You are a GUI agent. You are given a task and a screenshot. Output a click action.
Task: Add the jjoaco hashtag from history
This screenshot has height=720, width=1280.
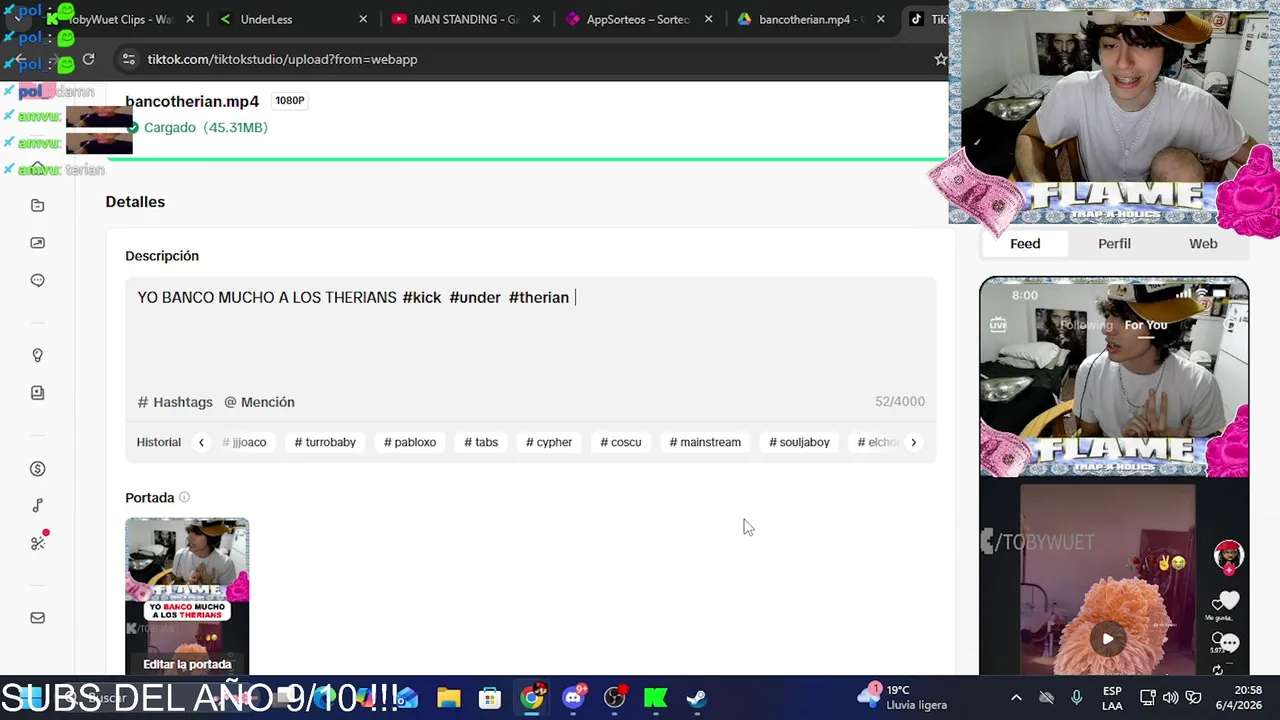point(244,442)
